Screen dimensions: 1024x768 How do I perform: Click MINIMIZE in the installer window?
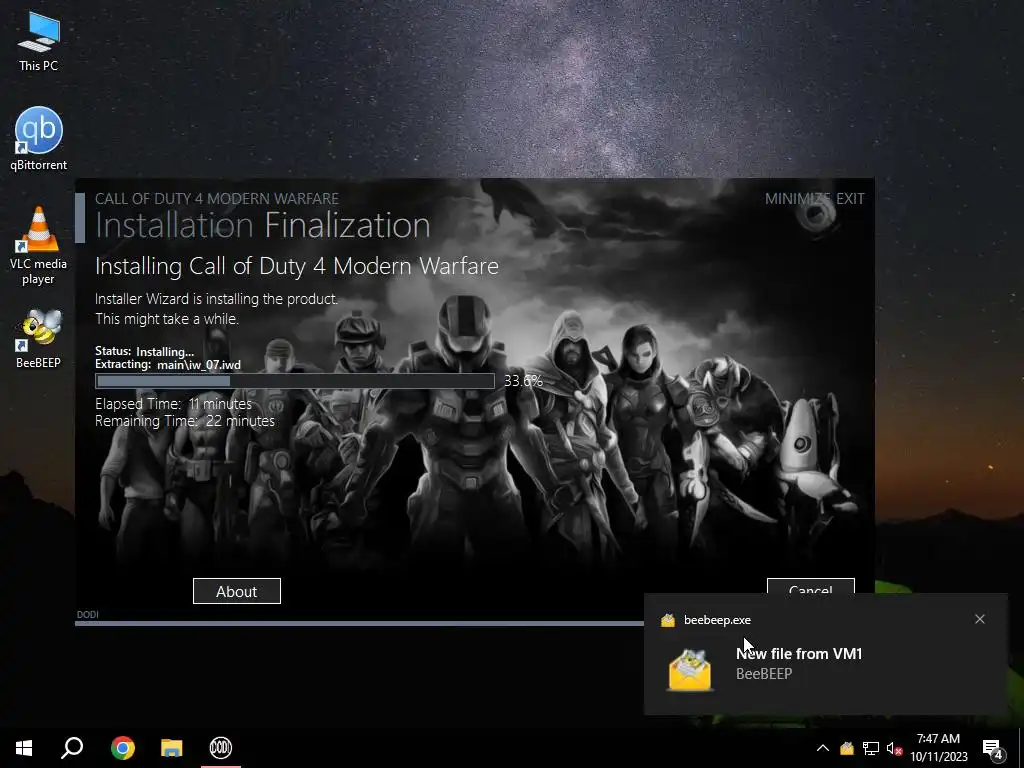tap(797, 199)
